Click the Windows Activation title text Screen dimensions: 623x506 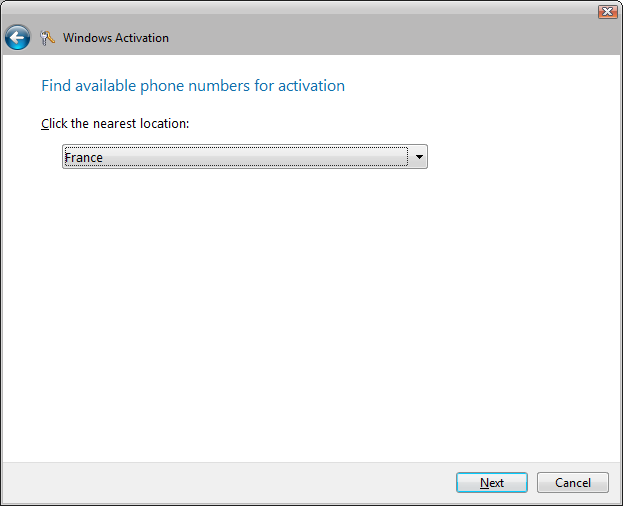click(x=116, y=38)
